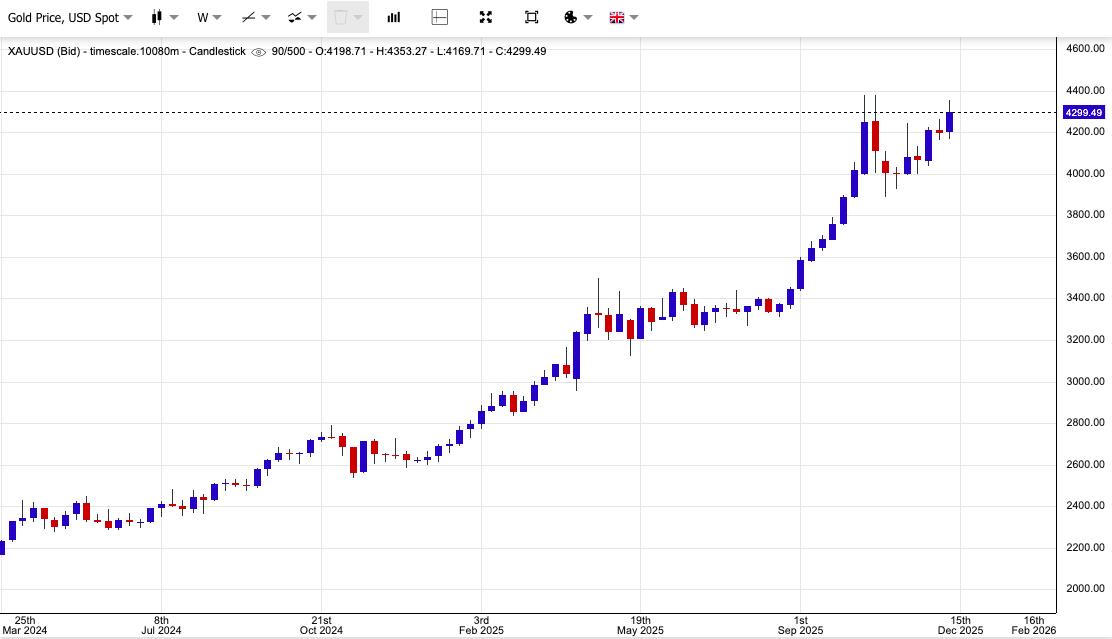Click the 1st Sep 2025 time axis label

tap(800, 625)
